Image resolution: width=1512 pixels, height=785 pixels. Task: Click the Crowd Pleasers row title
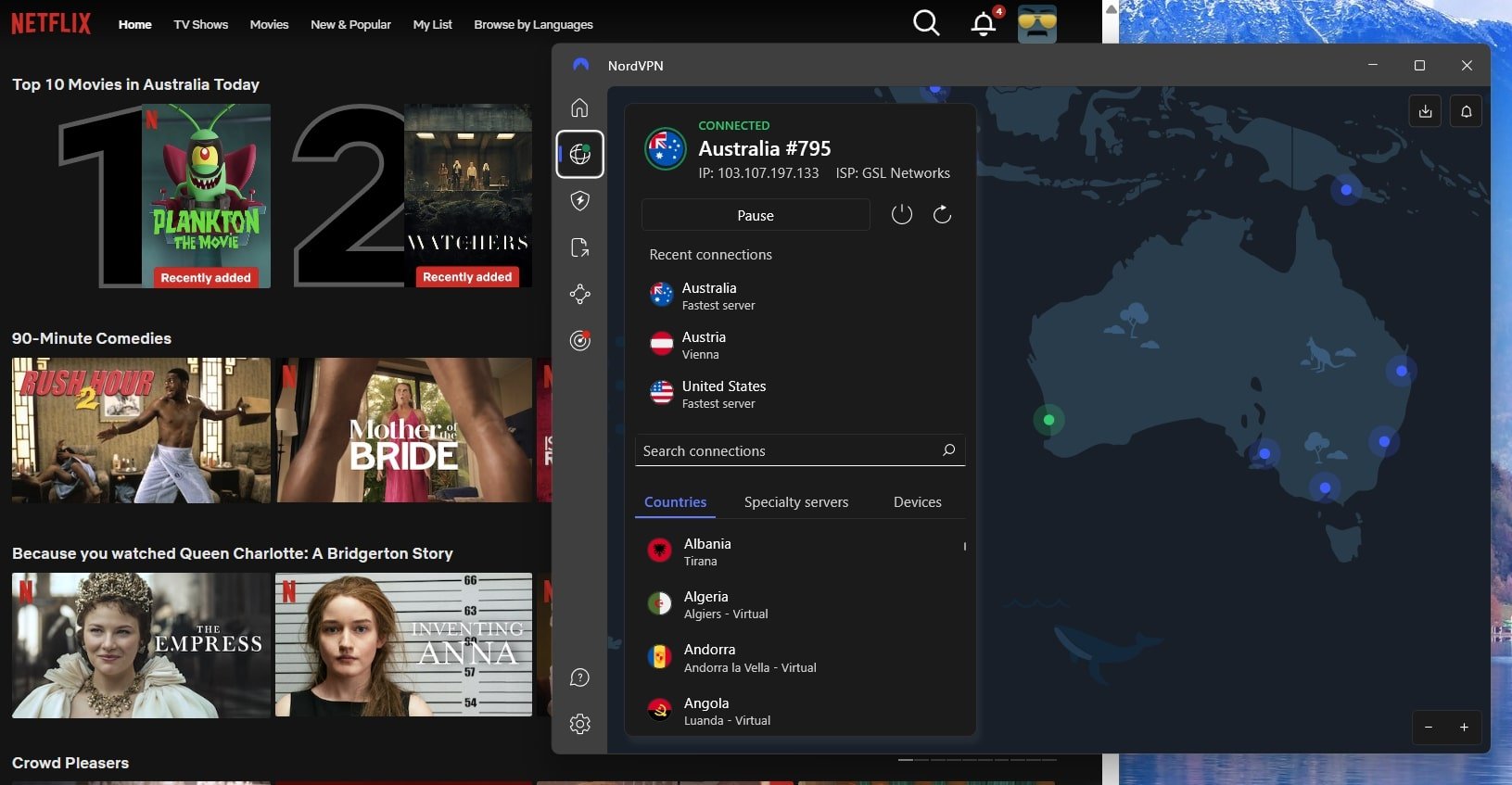point(70,763)
